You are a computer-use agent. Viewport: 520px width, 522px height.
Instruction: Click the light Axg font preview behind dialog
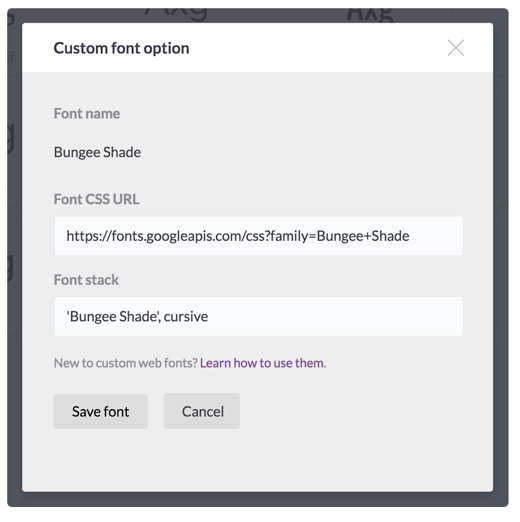178,15
